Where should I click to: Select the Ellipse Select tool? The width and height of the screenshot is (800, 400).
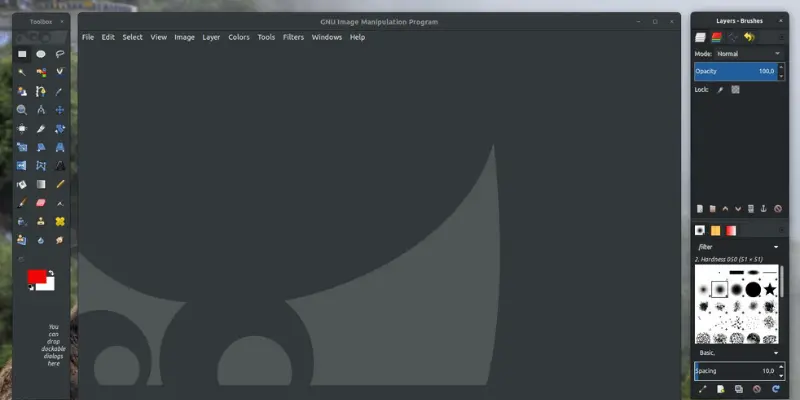tap(41, 54)
